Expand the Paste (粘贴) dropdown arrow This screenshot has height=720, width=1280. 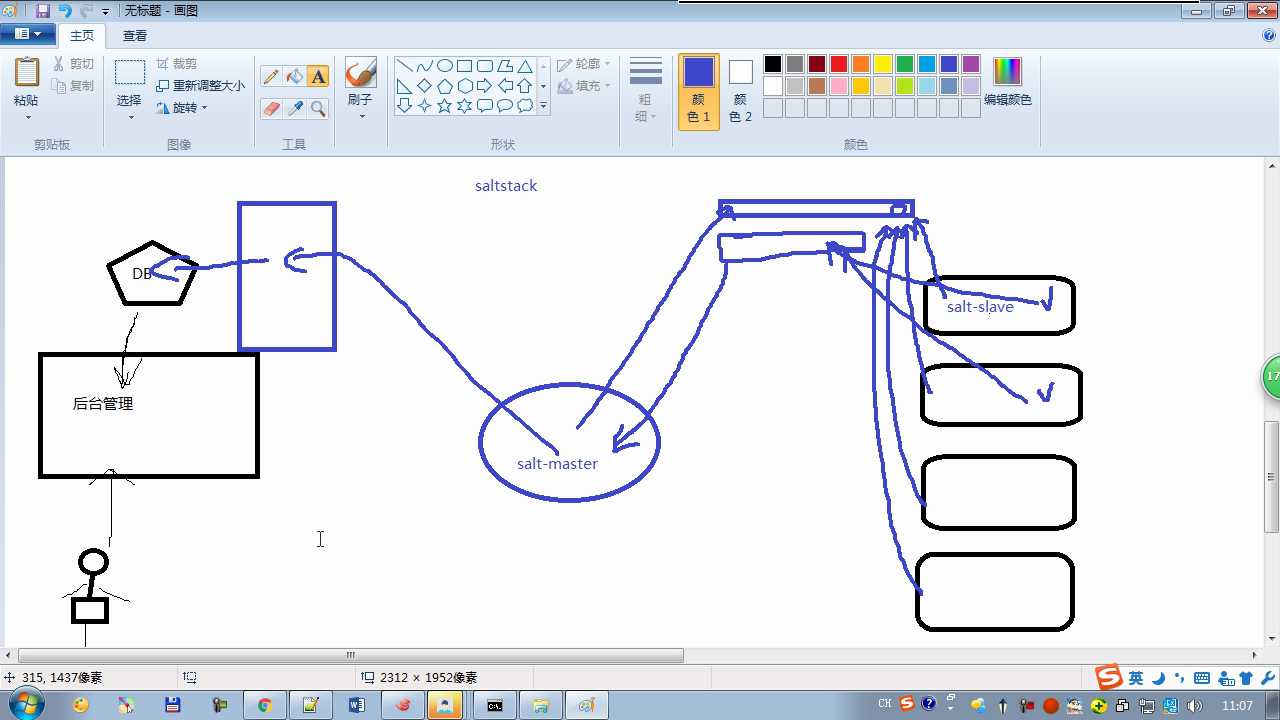(x=27, y=117)
